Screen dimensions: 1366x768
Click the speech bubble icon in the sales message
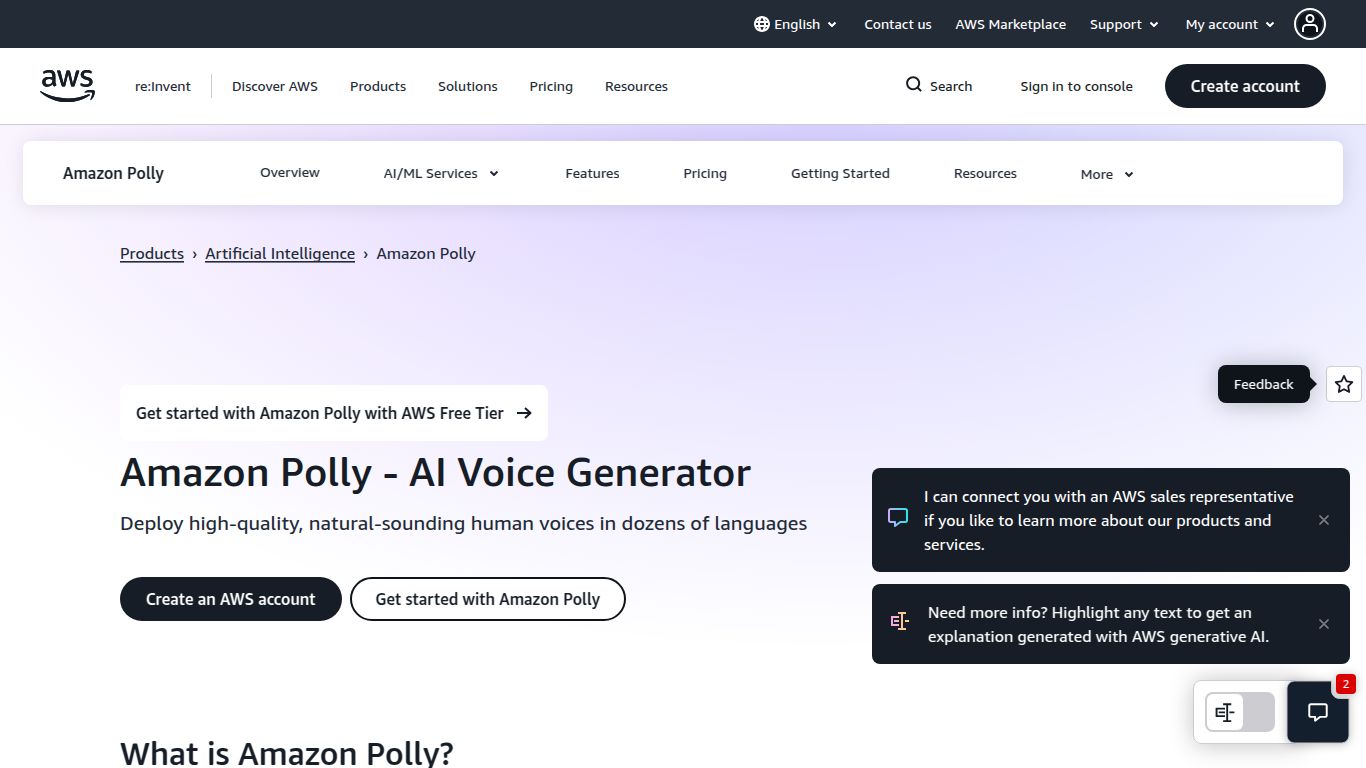897,517
